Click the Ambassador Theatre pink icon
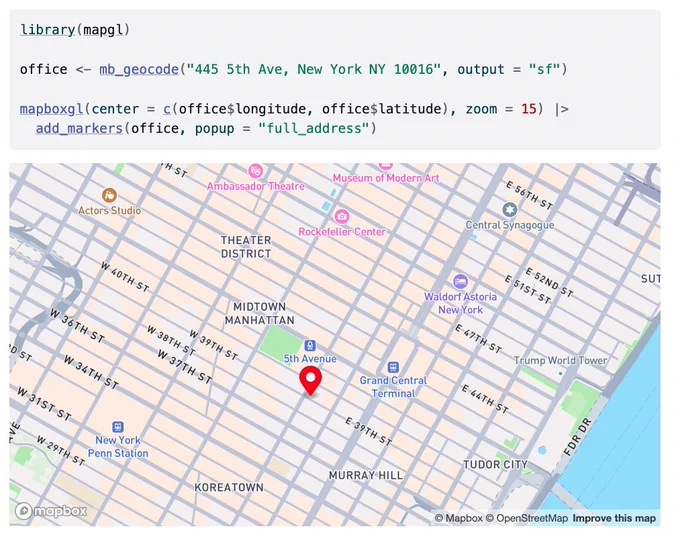 click(x=255, y=170)
